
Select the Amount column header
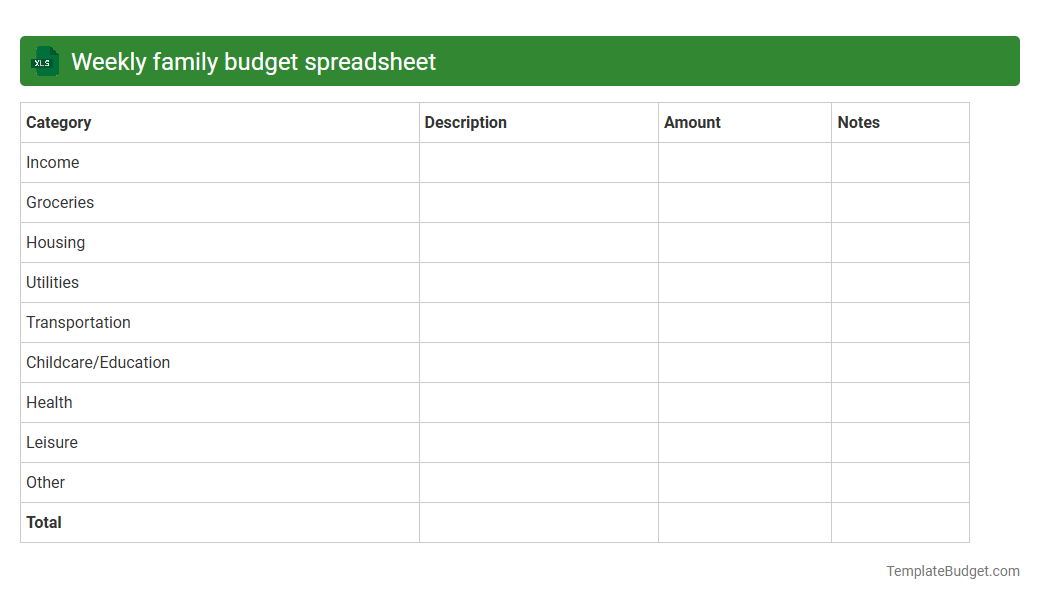click(692, 122)
